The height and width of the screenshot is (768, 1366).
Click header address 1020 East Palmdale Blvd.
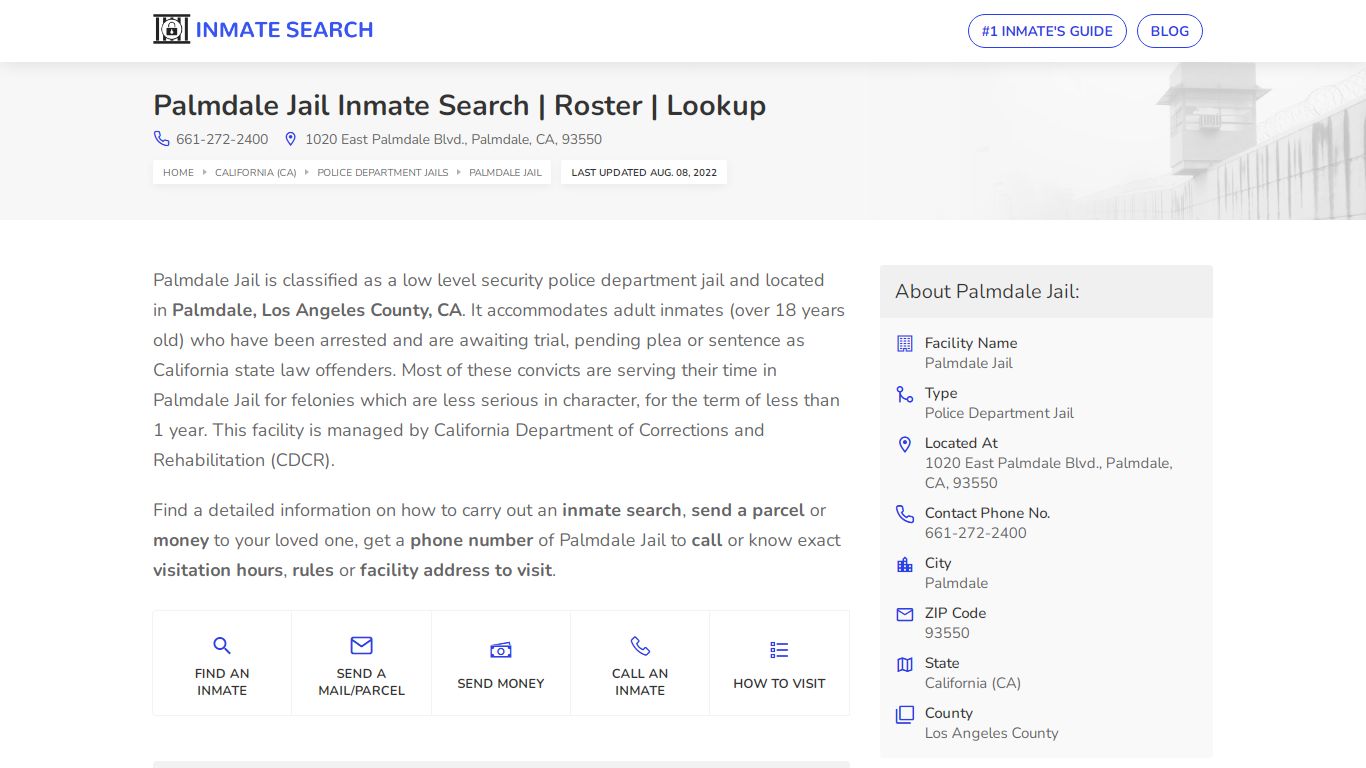(453, 139)
